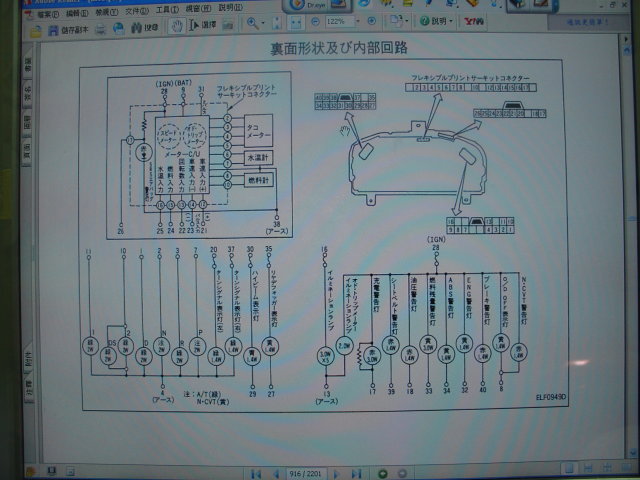Click the banner link at toolbar's right end
640x480 pixels.
pyautogui.click(x=588, y=22)
